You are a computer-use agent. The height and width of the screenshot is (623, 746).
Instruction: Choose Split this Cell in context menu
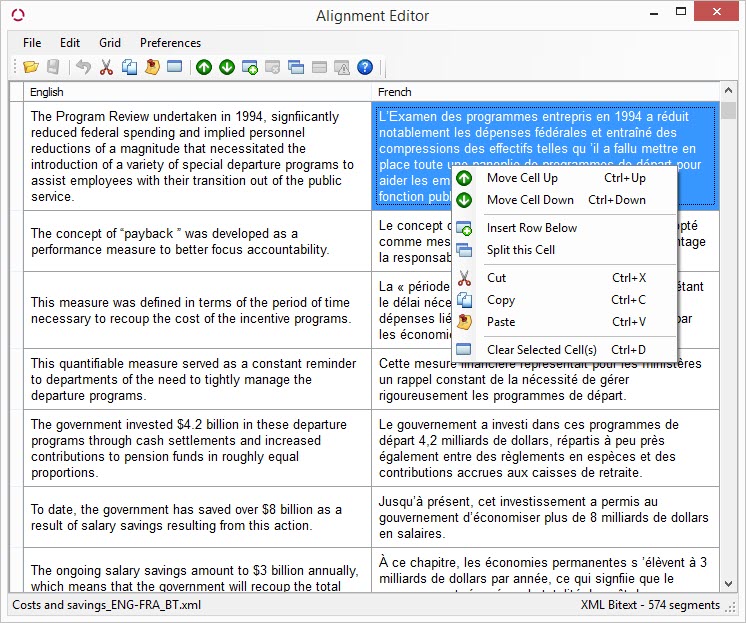click(564, 250)
